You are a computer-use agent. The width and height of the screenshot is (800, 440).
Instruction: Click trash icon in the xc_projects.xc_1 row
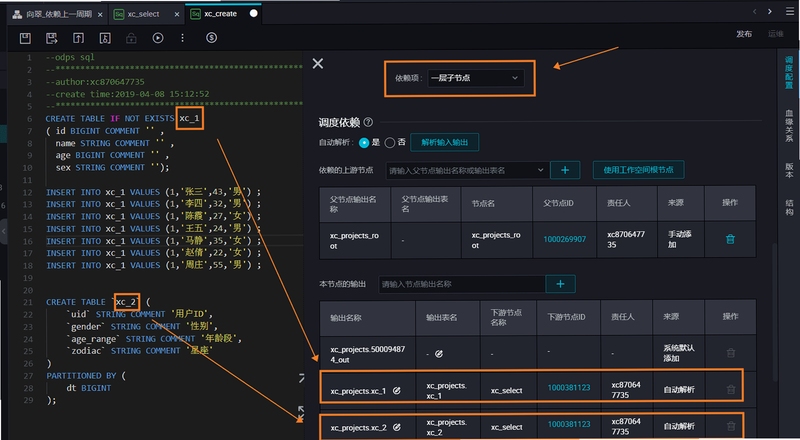tap(731, 389)
